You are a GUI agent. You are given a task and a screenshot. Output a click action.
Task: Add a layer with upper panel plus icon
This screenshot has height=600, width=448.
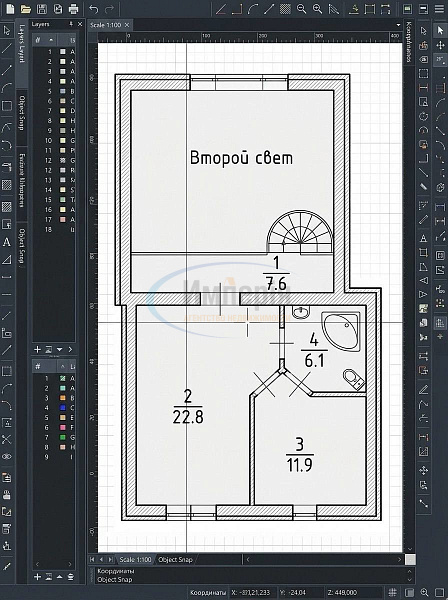click(x=37, y=349)
